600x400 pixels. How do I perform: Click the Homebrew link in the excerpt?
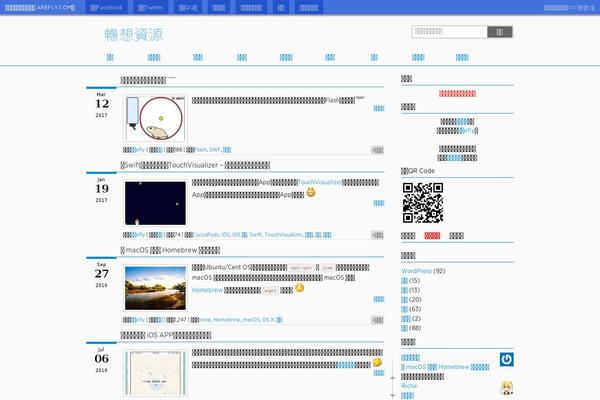click(207, 290)
